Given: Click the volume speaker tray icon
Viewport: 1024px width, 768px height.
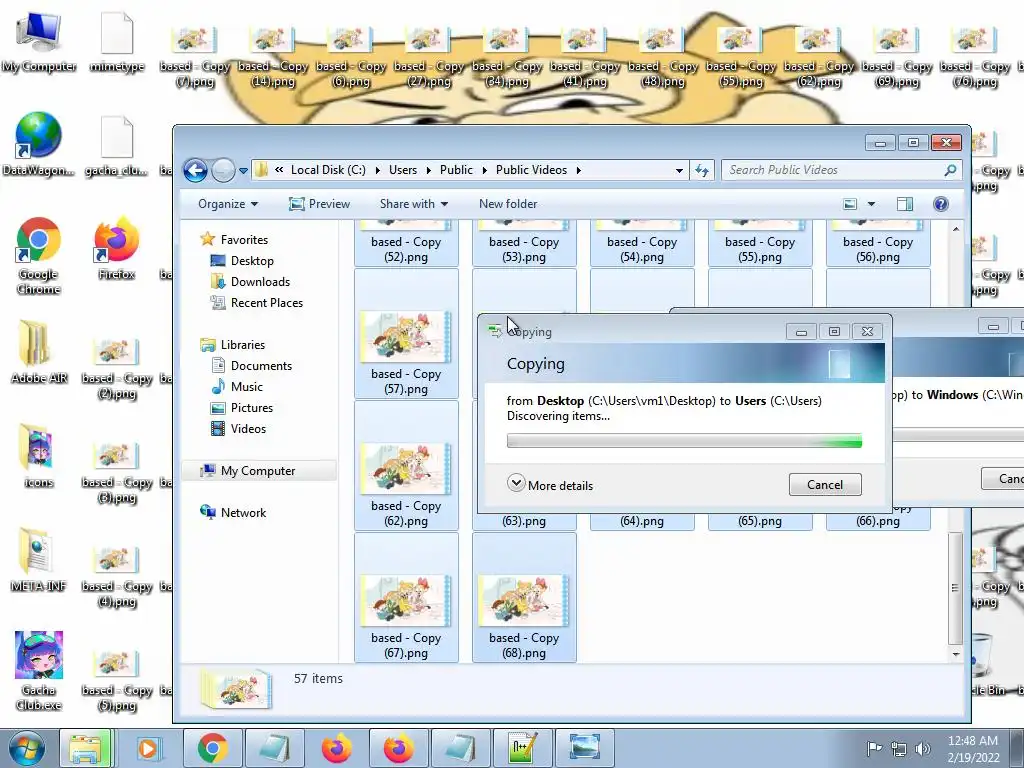Looking at the screenshot, I should point(922,748).
